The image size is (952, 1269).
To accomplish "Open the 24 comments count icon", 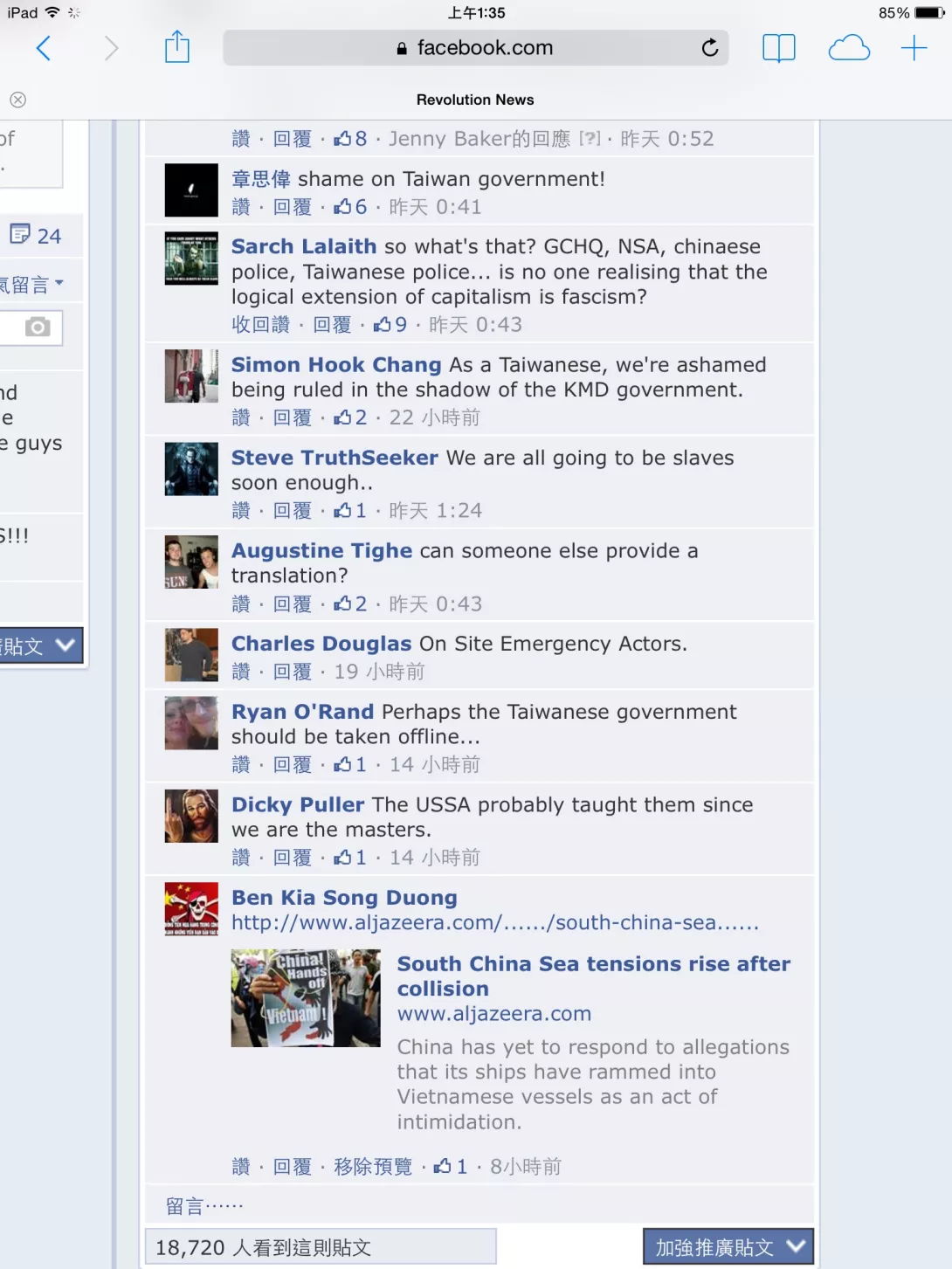I will 35,235.
